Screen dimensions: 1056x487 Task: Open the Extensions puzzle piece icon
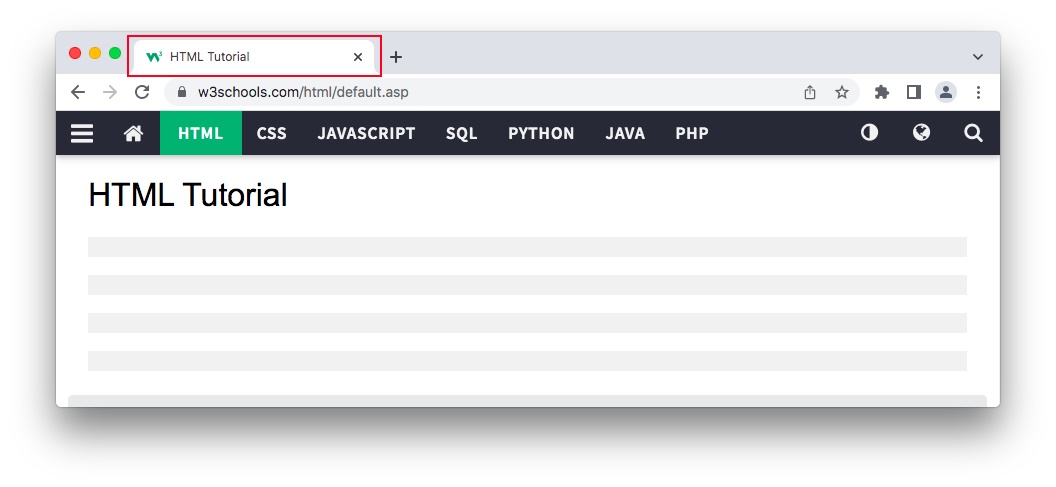pos(881,92)
